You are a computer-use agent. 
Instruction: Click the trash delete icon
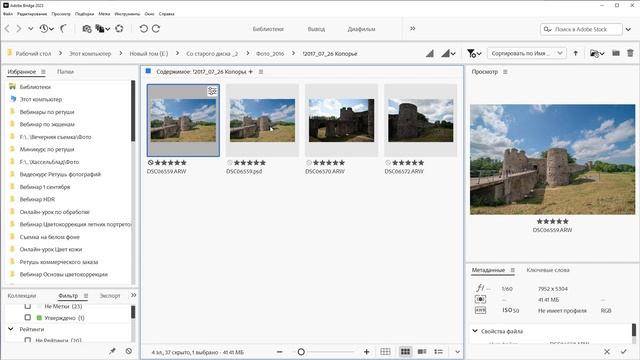(630, 53)
